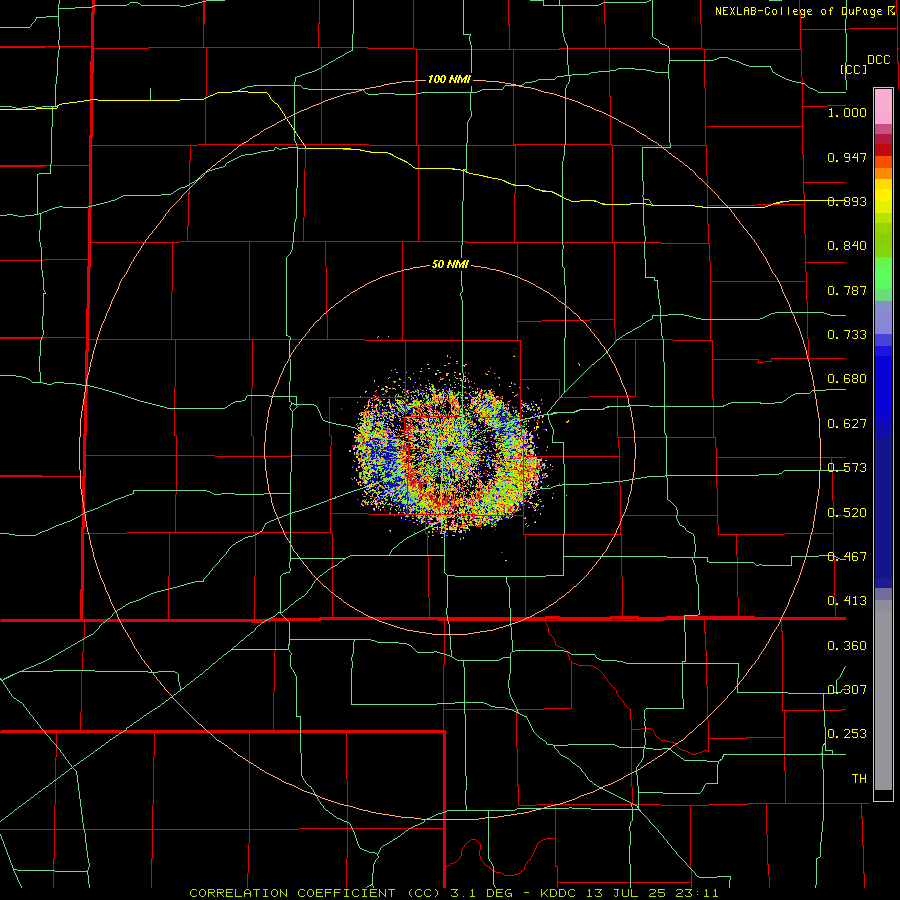Viewport: 900px width, 900px height.
Task: Click the 0.253 legend value
Action: [x=847, y=734]
